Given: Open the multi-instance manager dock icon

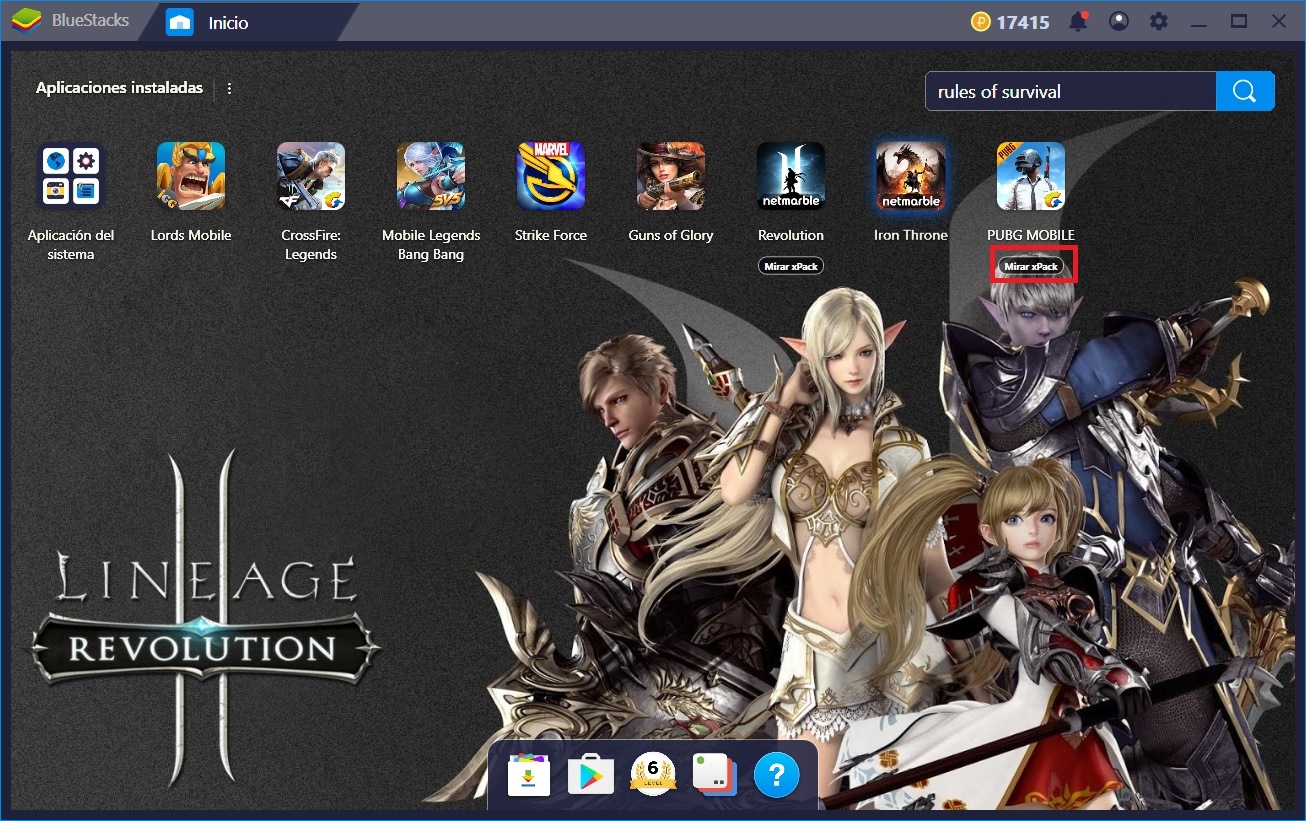Looking at the screenshot, I should tap(714, 775).
